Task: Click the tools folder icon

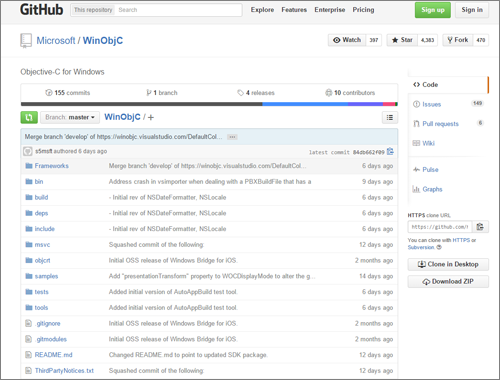Action: pos(29,307)
